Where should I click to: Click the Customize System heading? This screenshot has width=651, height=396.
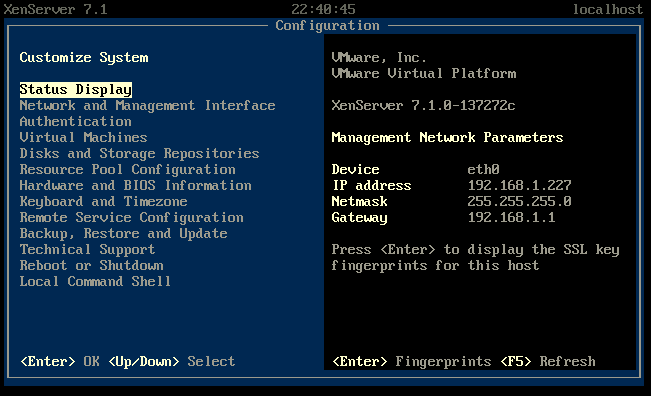(x=84, y=58)
